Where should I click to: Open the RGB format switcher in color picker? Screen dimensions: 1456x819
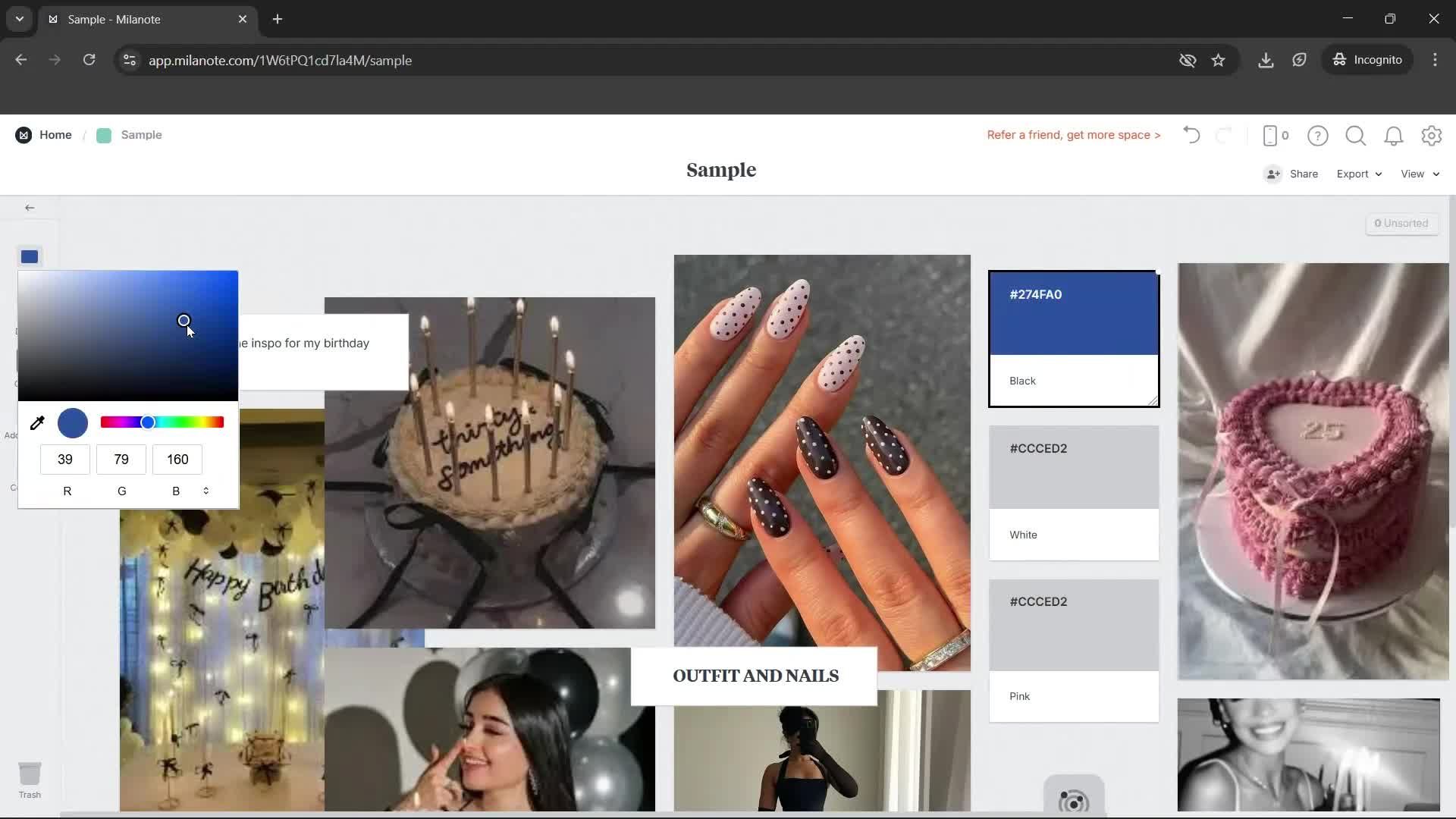coord(206,491)
